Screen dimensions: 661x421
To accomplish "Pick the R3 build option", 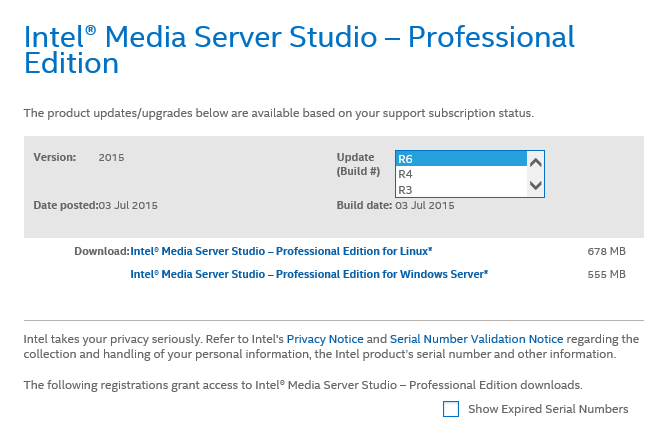I will coord(461,190).
